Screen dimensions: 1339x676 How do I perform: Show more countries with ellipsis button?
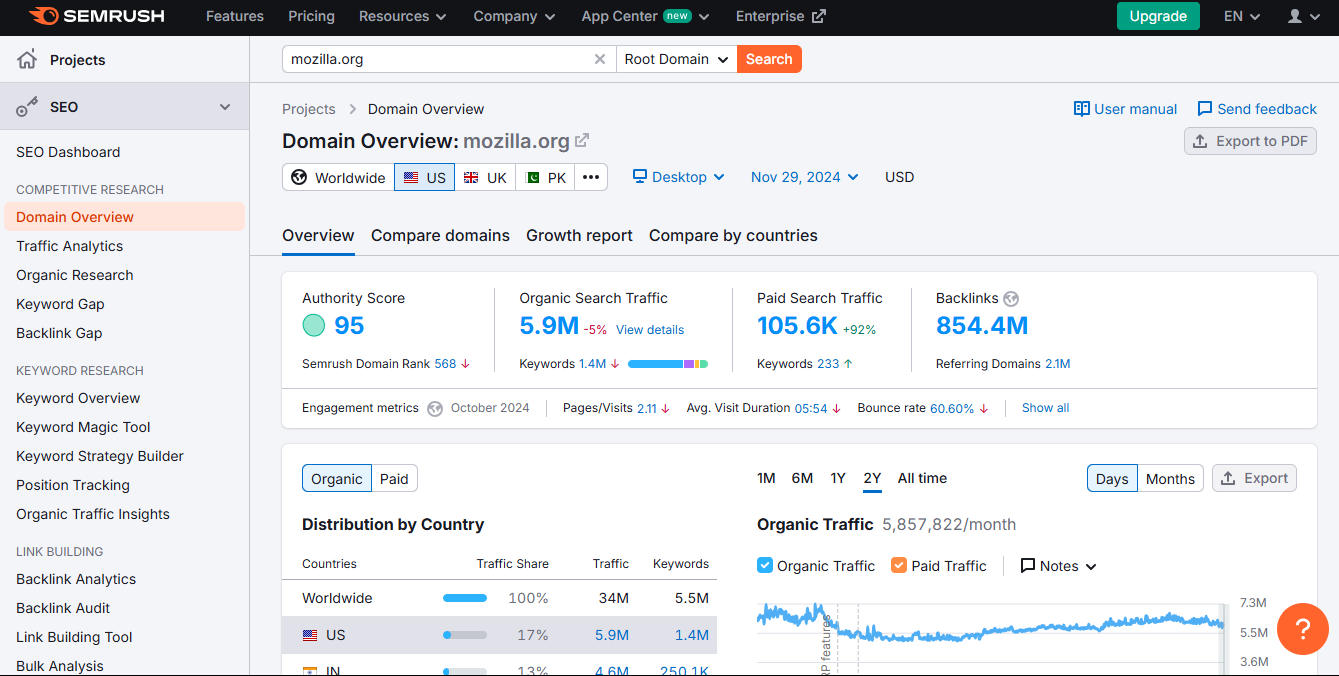click(x=591, y=177)
